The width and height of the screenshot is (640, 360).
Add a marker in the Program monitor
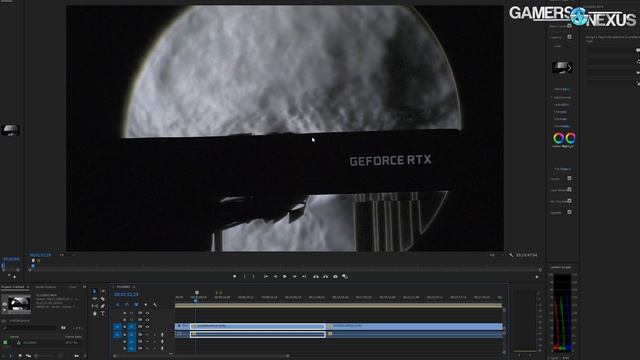pos(234,276)
